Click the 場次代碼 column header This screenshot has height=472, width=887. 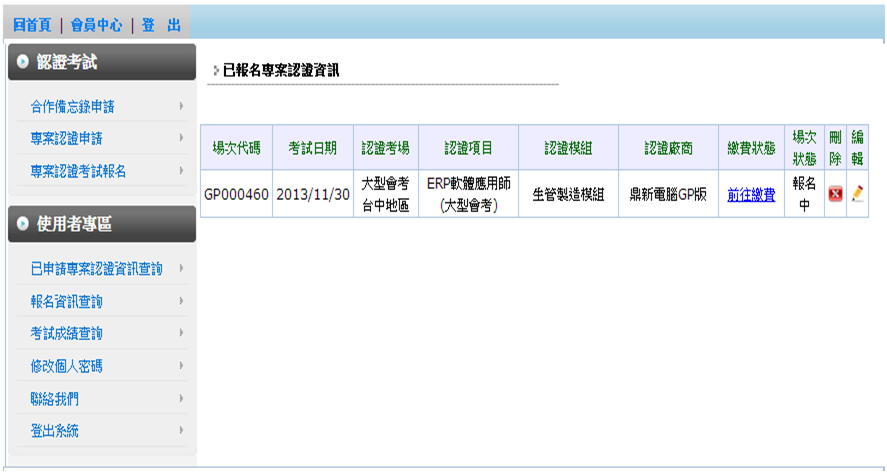(x=236, y=148)
